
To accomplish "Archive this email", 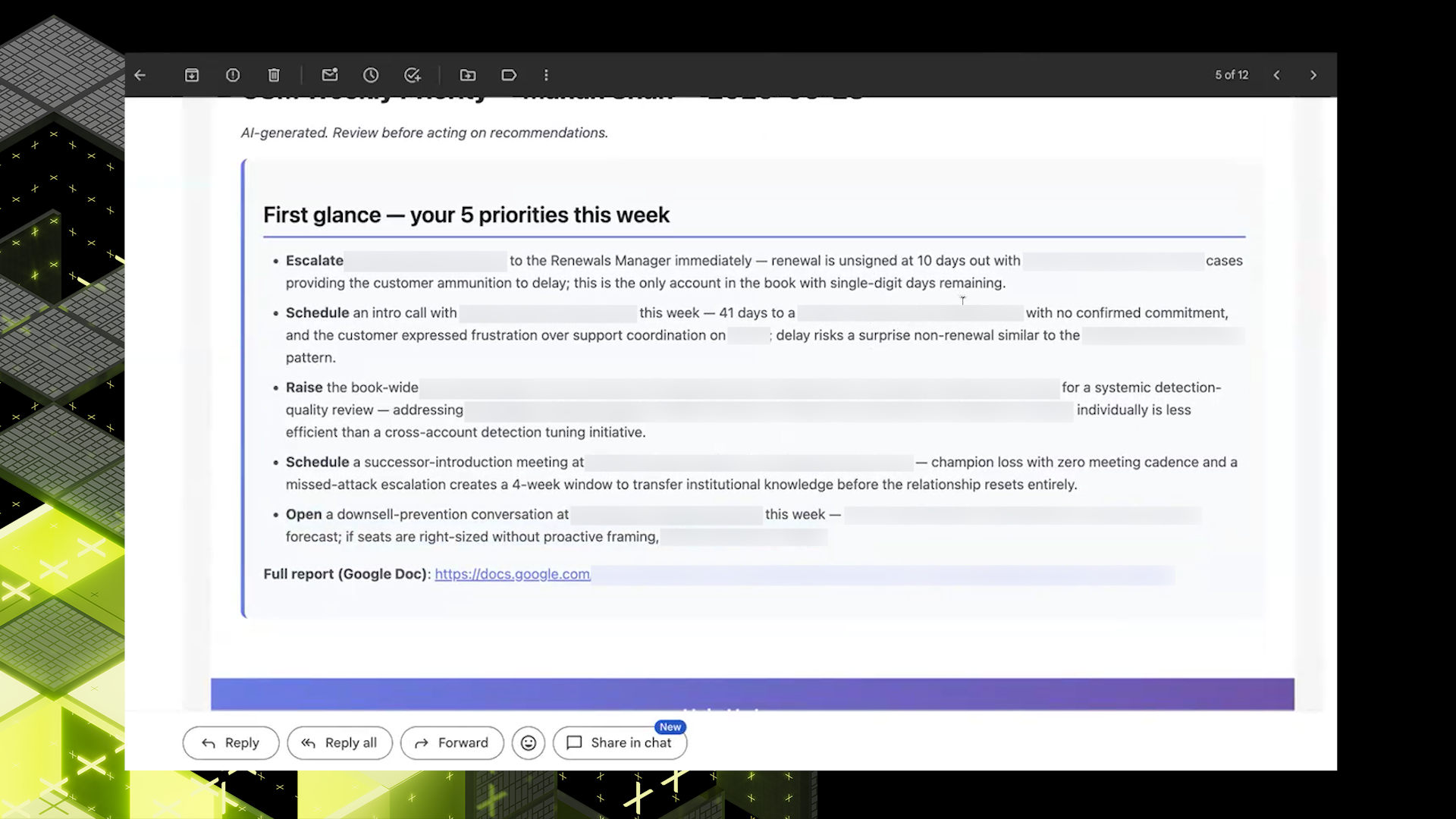I will 192,75.
